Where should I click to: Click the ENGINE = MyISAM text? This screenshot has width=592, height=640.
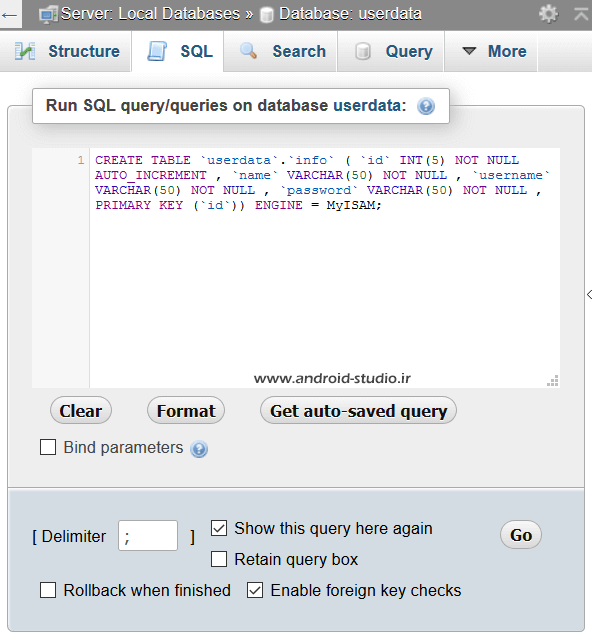(x=318, y=205)
